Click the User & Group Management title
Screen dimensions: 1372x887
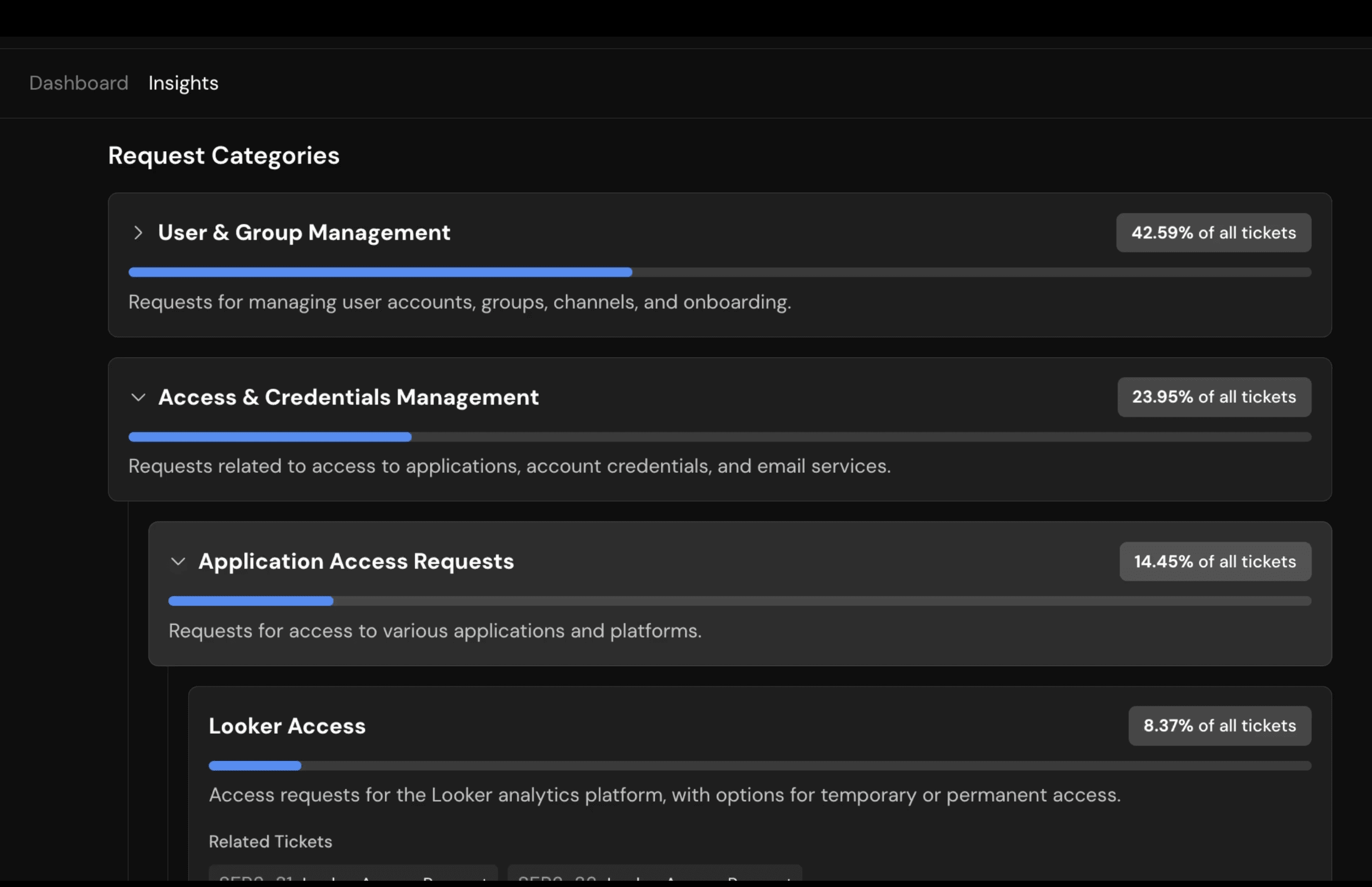pos(304,233)
